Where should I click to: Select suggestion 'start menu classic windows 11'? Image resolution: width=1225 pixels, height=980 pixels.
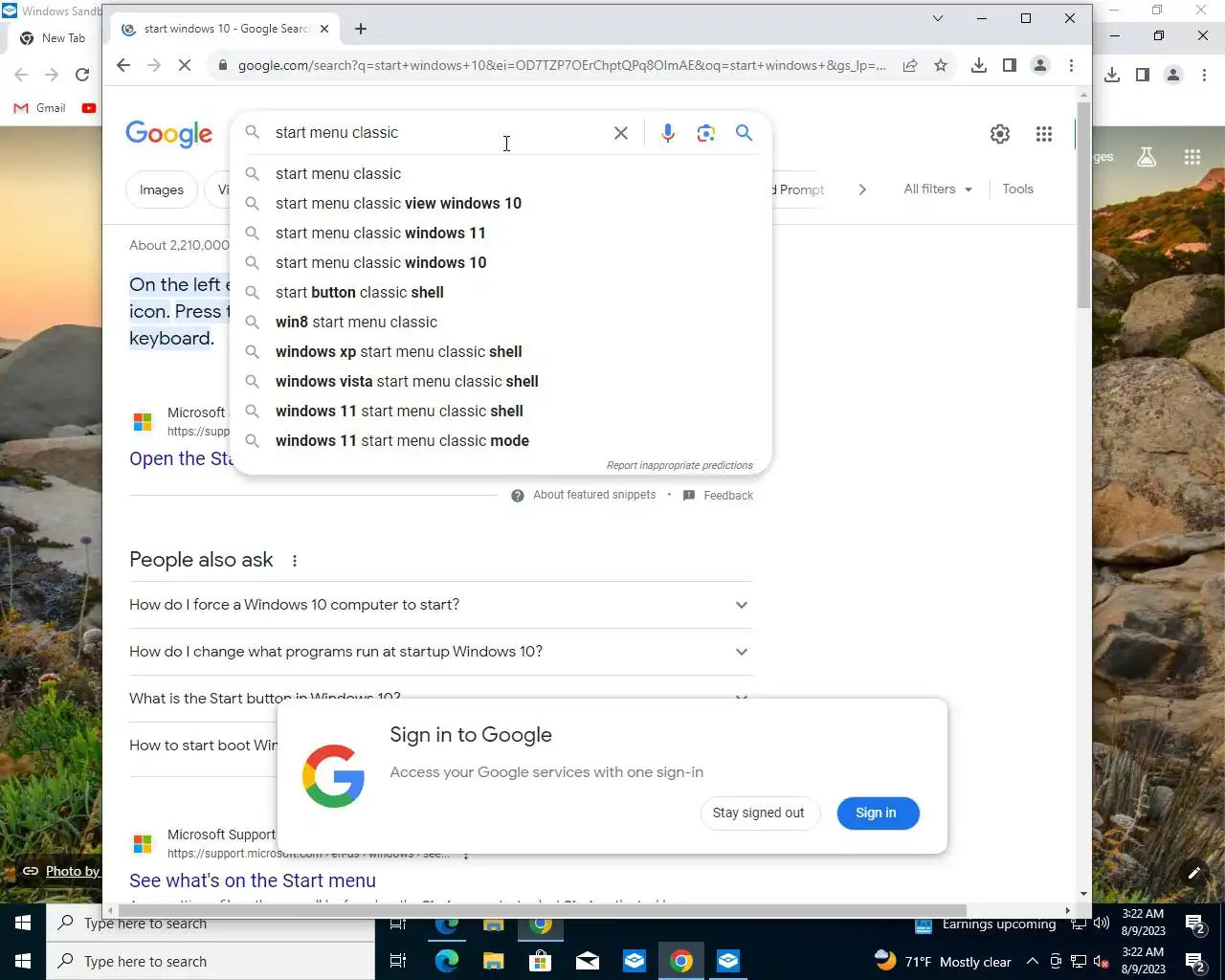click(x=501, y=233)
